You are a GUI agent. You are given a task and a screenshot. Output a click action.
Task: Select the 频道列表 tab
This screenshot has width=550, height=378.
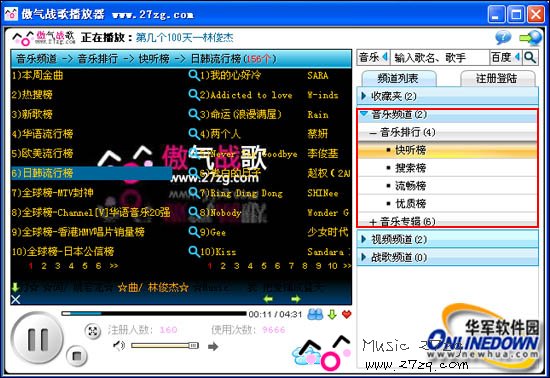397,78
